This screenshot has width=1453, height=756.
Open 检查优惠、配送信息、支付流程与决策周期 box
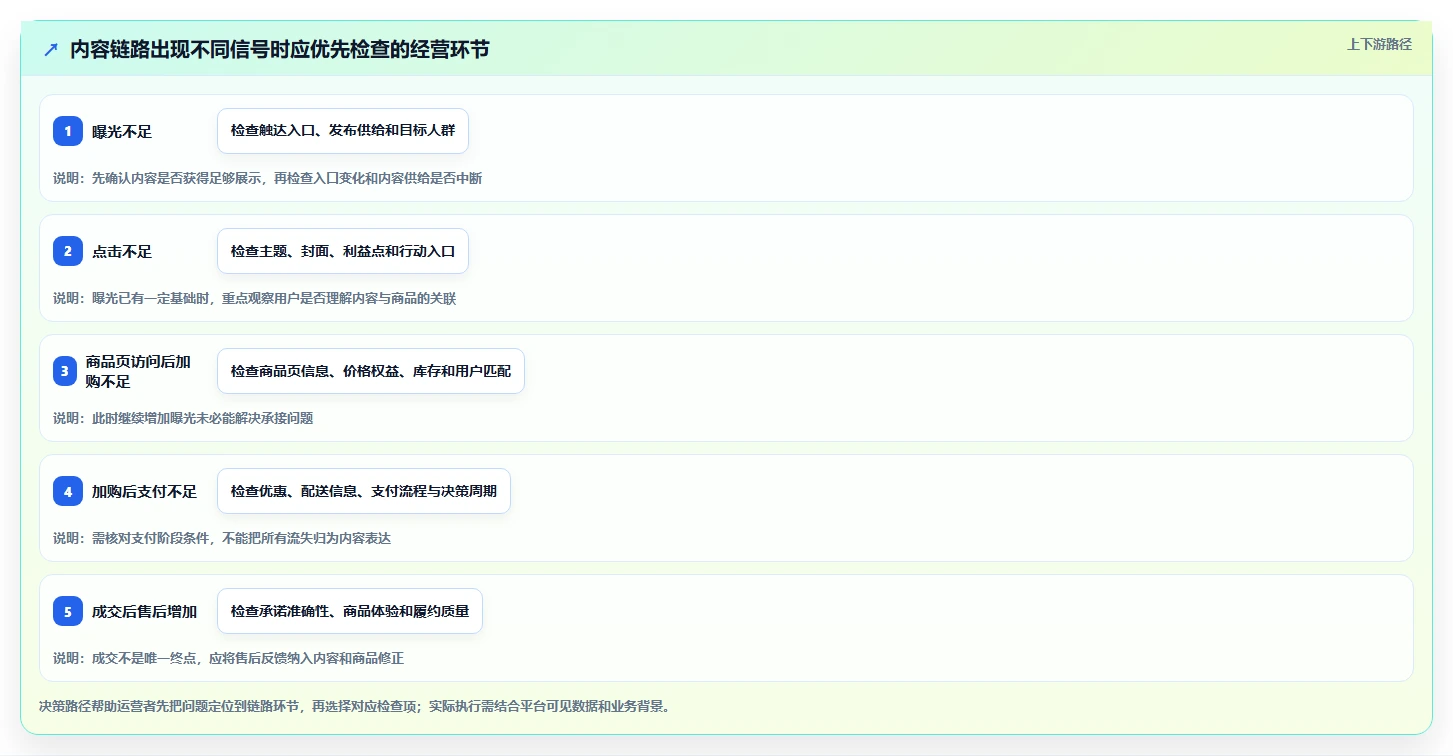pos(364,491)
